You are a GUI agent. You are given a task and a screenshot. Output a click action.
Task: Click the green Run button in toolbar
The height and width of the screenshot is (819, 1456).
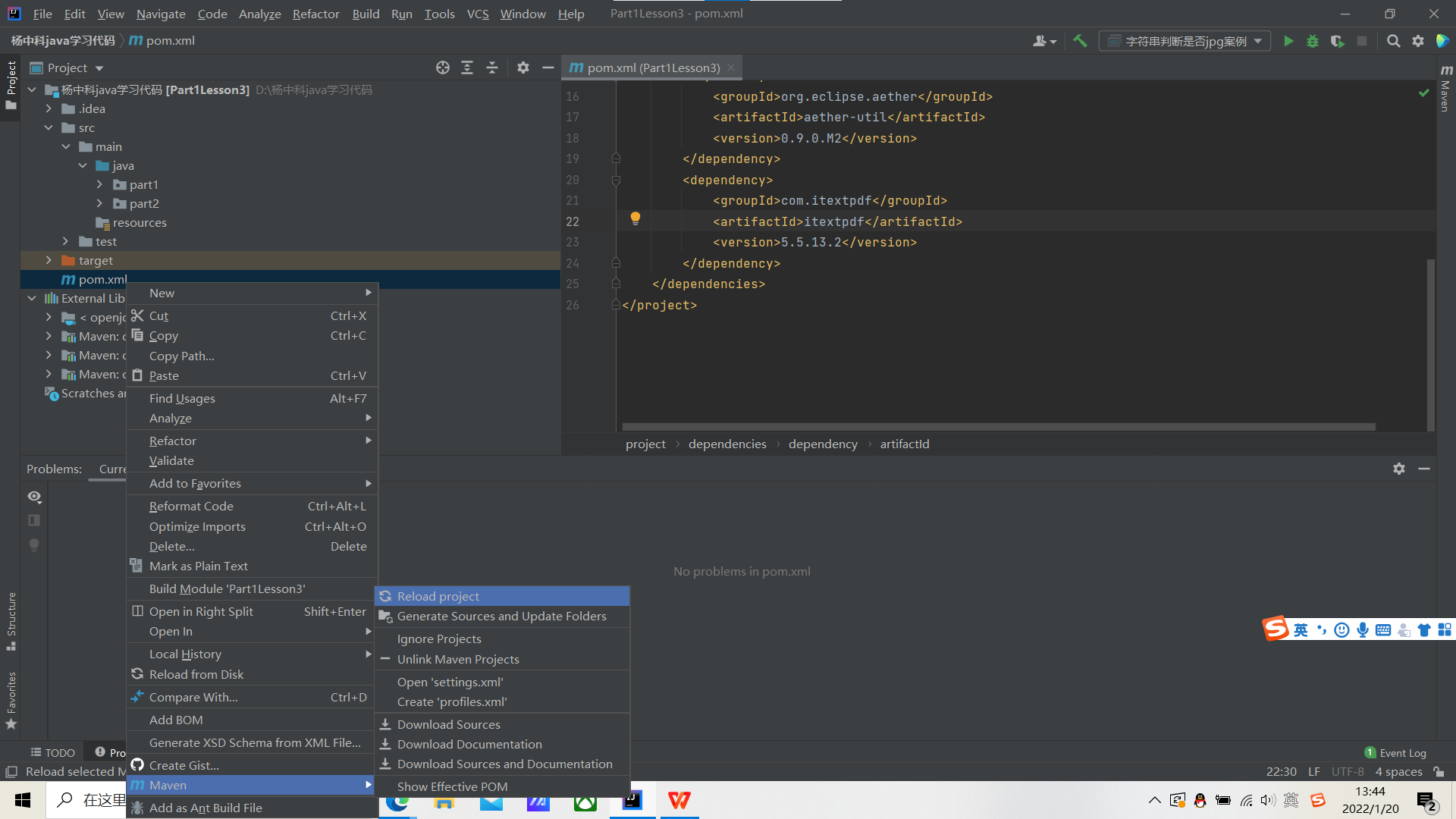1288,41
